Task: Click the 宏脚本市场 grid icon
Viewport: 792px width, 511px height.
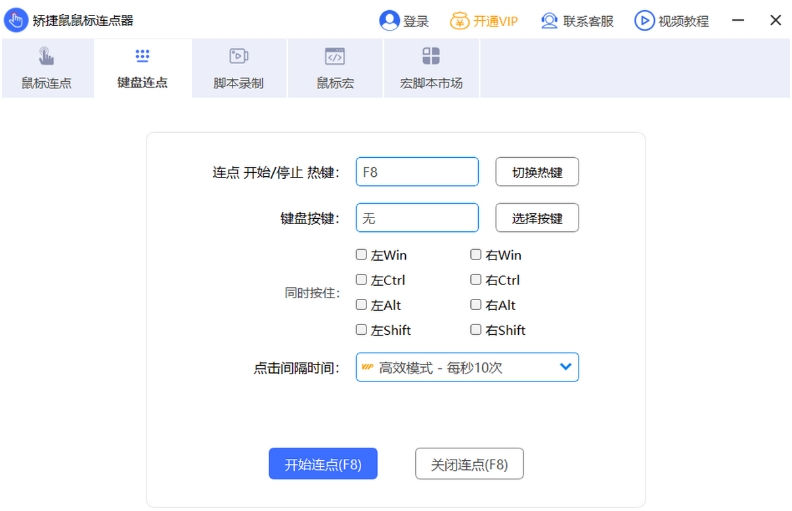Action: pos(431,56)
